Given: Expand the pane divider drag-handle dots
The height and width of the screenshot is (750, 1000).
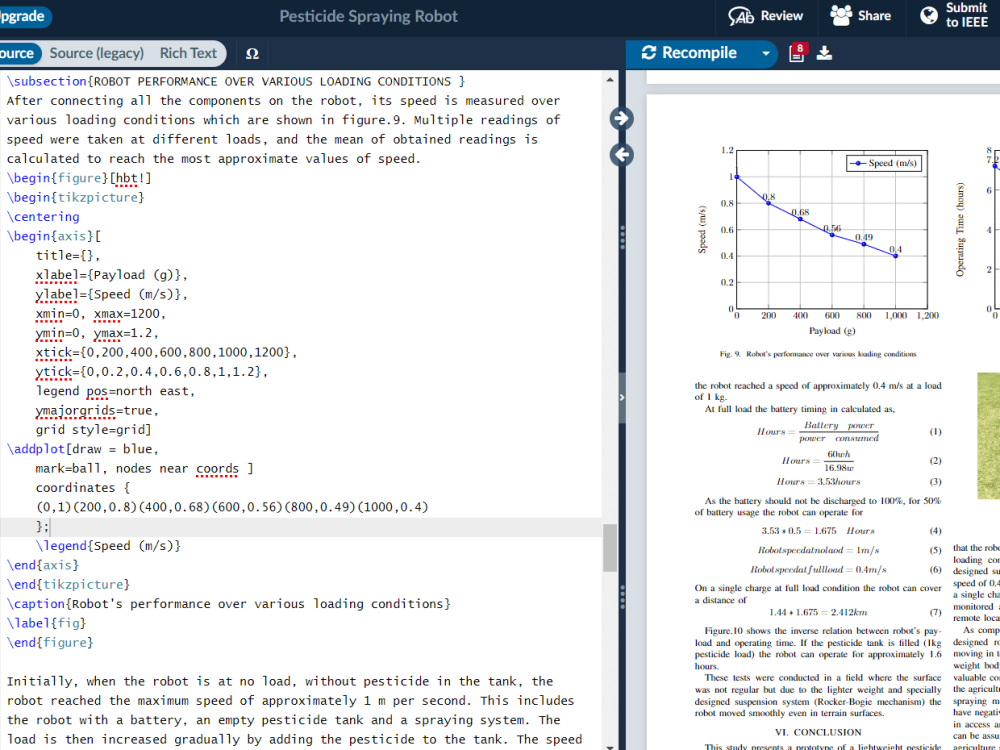Looking at the screenshot, I should (624, 237).
